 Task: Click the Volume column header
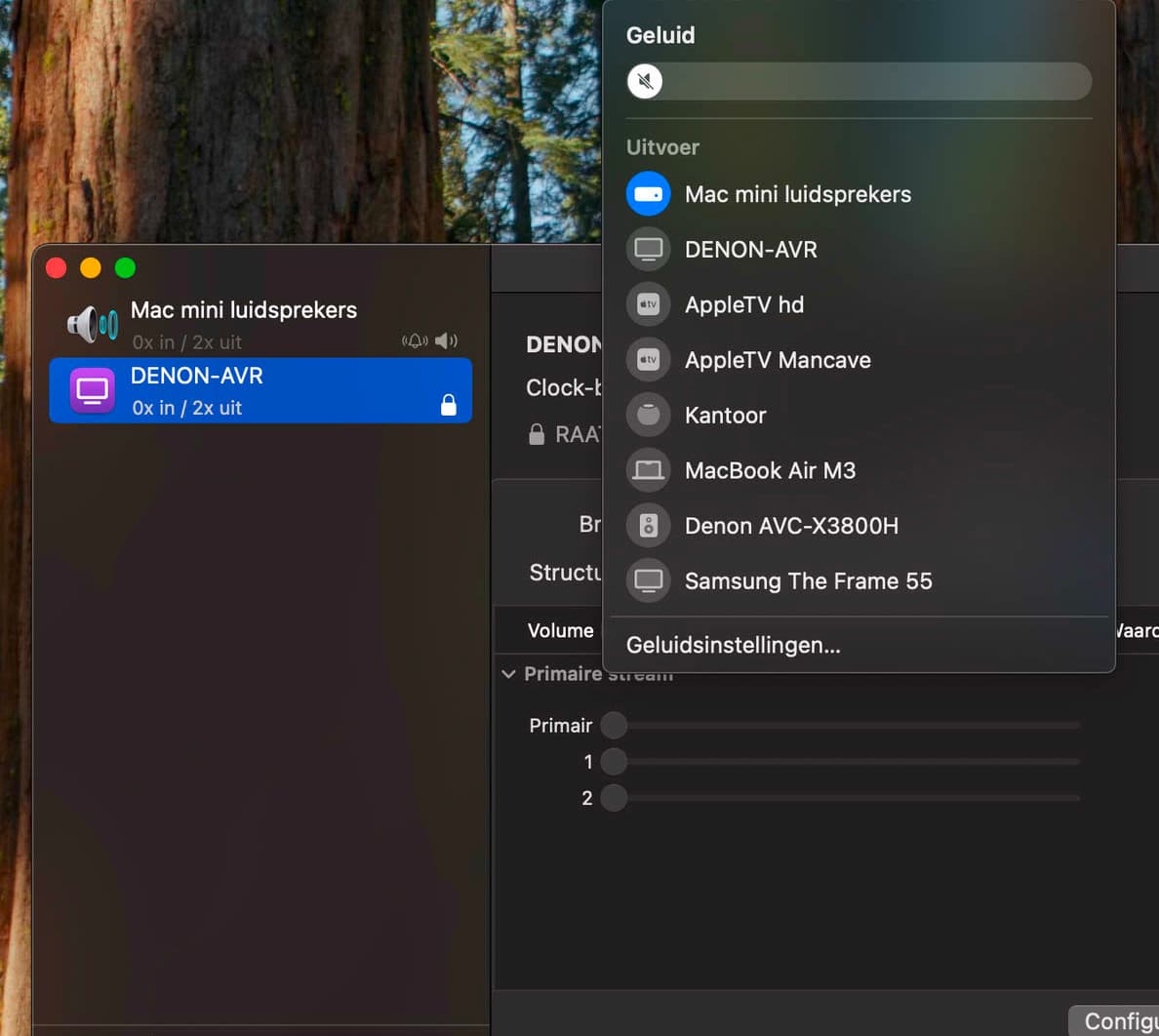(560, 630)
